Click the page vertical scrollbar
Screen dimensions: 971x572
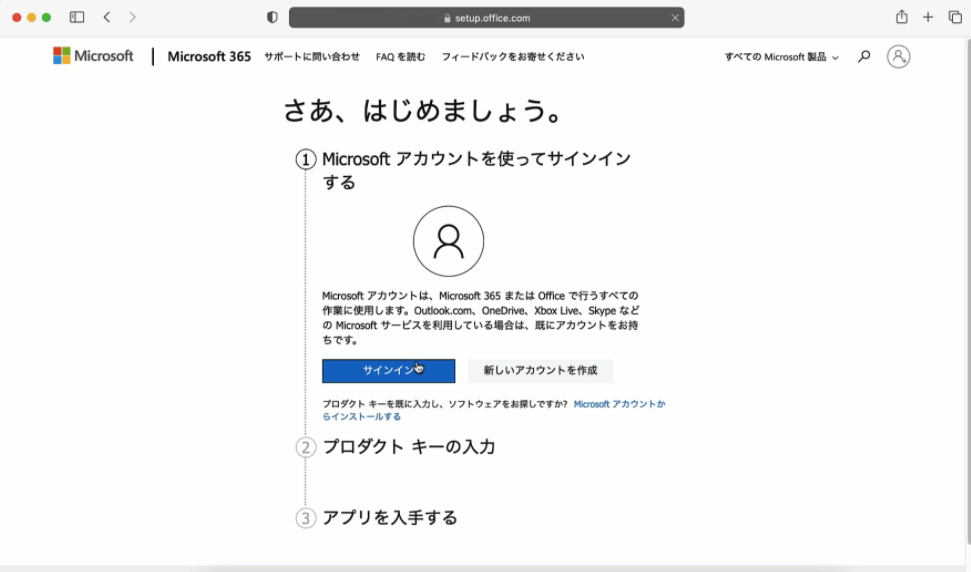click(967, 291)
